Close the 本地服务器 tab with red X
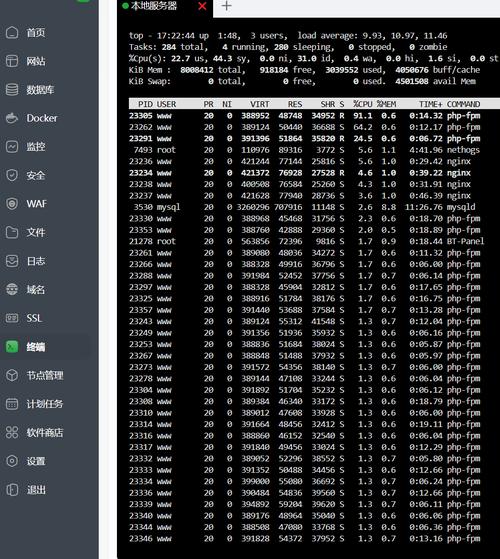 pyautogui.click(x=202, y=6)
